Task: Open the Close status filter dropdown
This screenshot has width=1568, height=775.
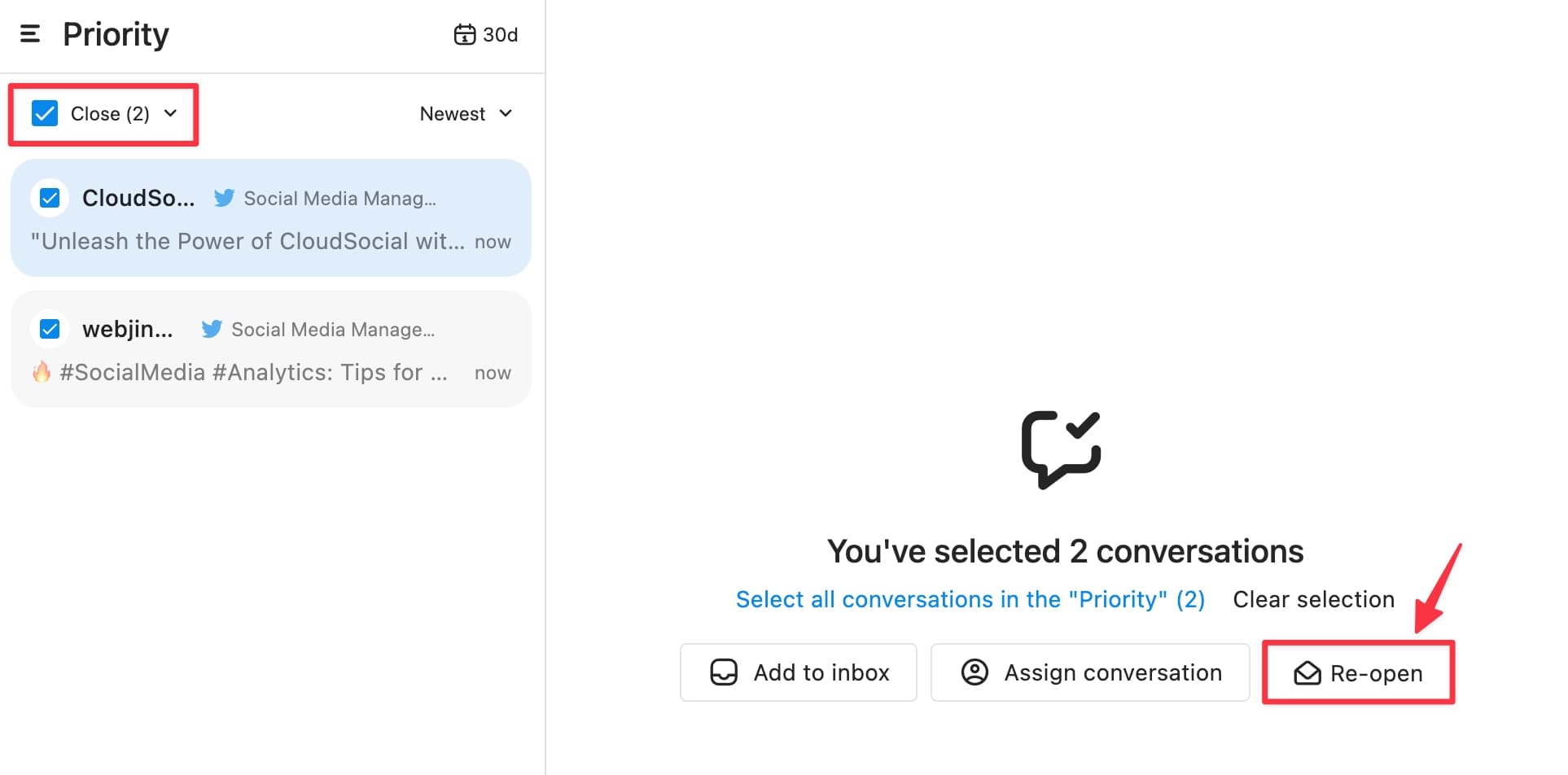Action: coord(171,114)
